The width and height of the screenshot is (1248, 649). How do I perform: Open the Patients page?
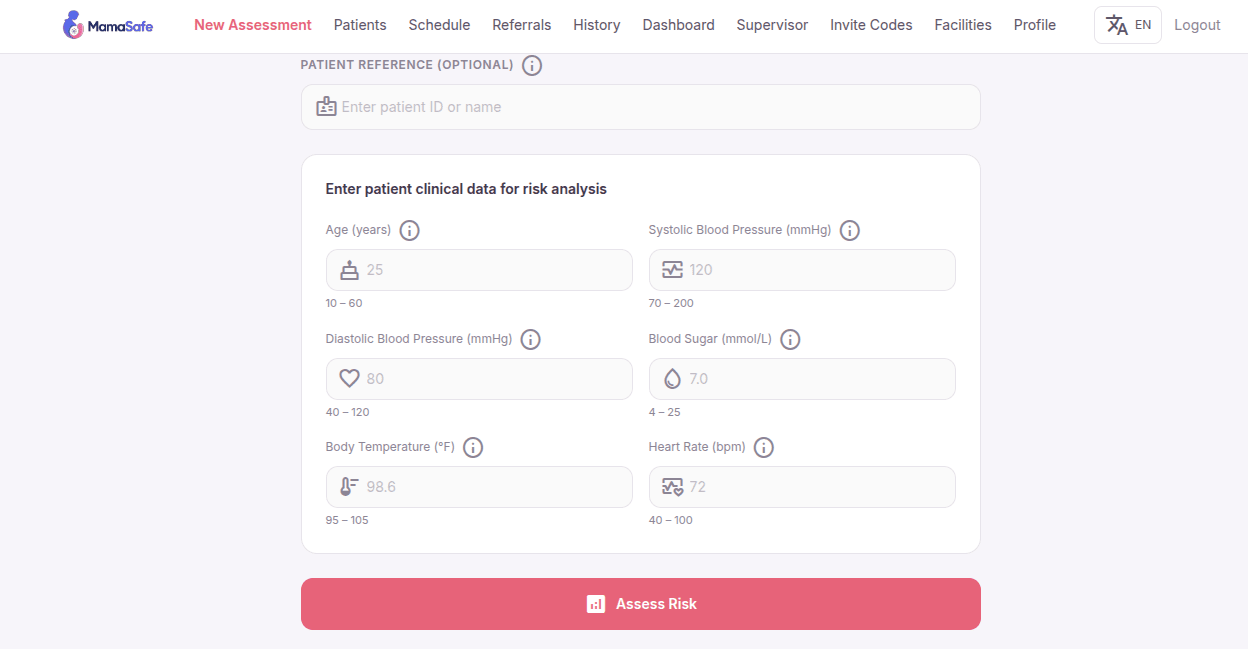pos(360,25)
